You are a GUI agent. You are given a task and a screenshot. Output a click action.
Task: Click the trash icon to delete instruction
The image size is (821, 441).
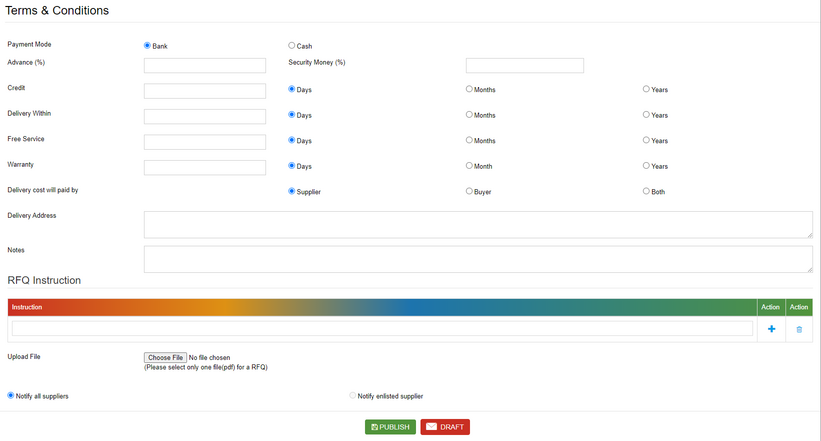tap(799, 329)
